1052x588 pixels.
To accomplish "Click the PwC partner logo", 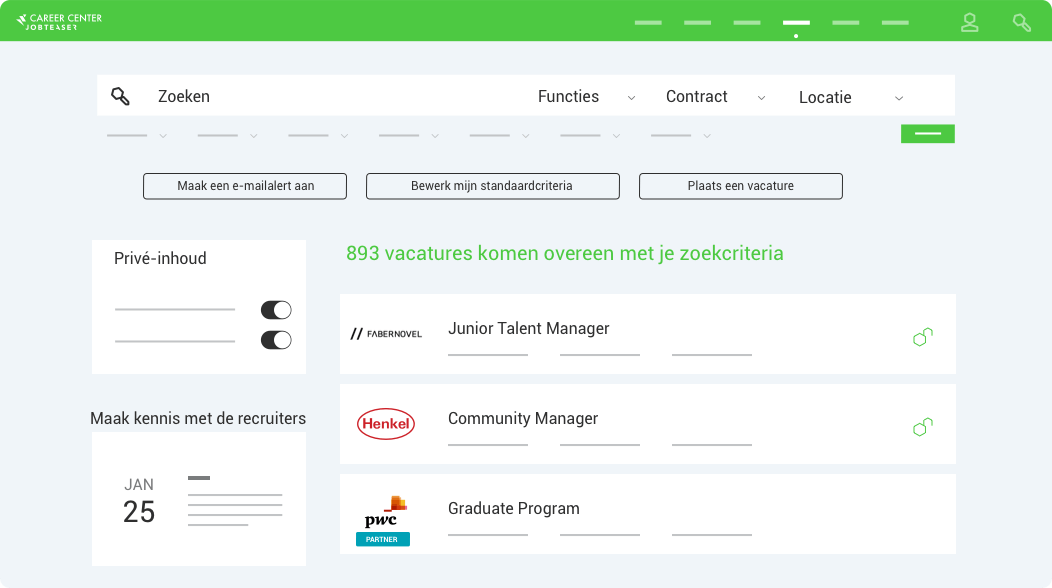I will pyautogui.click(x=382, y=521).
